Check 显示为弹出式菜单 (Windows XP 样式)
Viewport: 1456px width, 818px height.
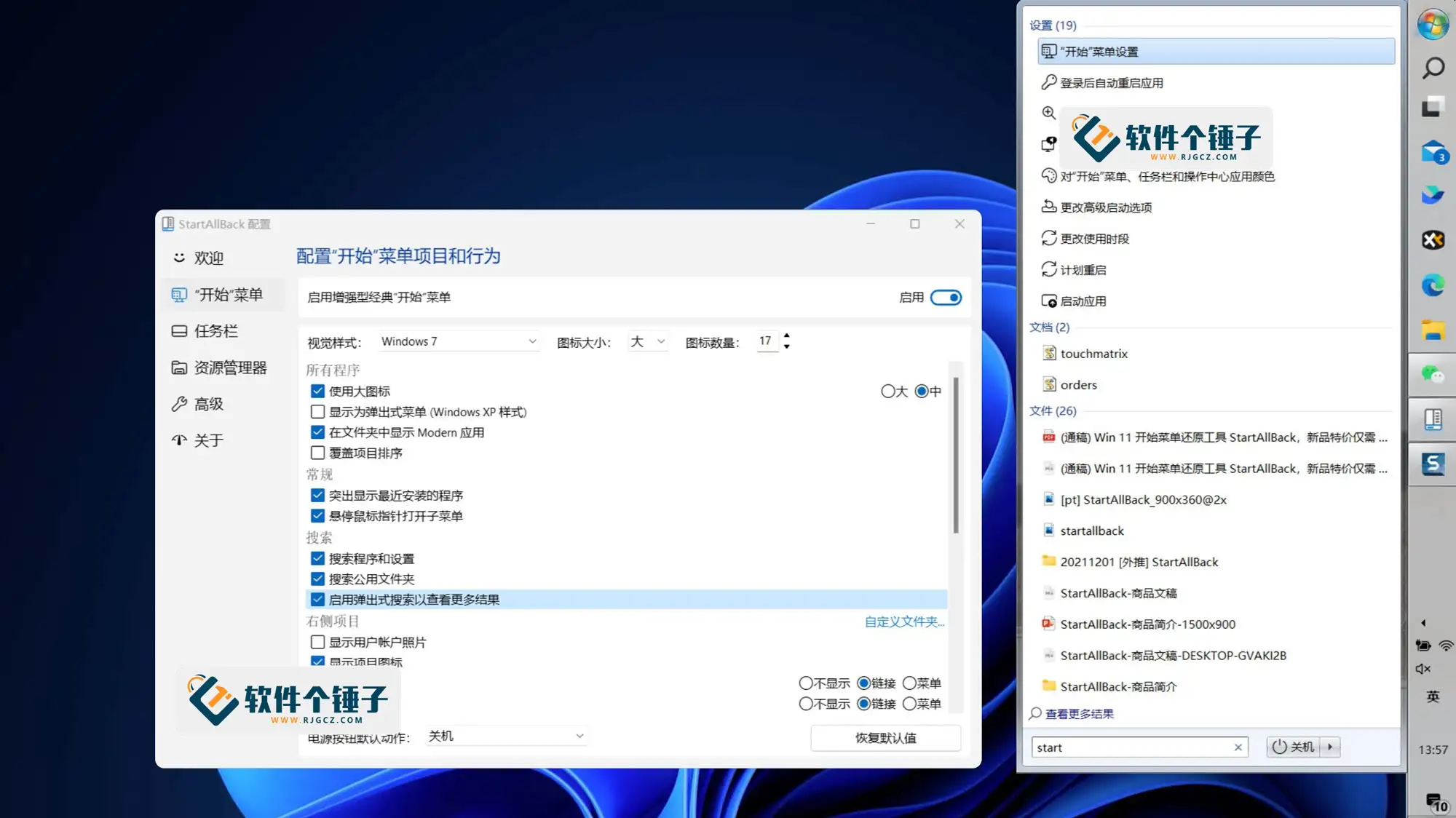click(x=317, y=412)
